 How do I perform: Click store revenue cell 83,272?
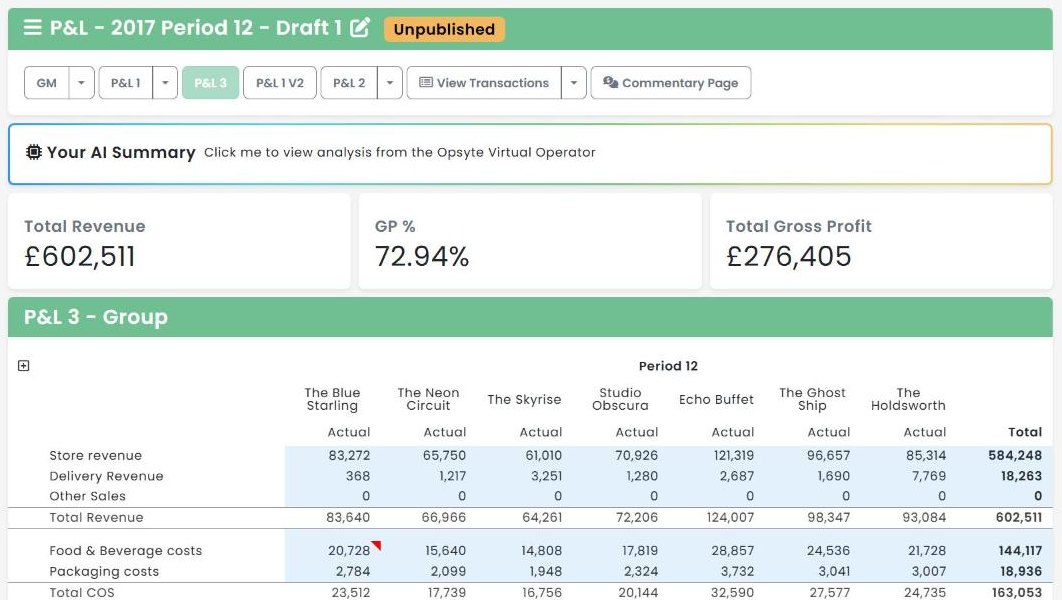[x=349, y=456]
